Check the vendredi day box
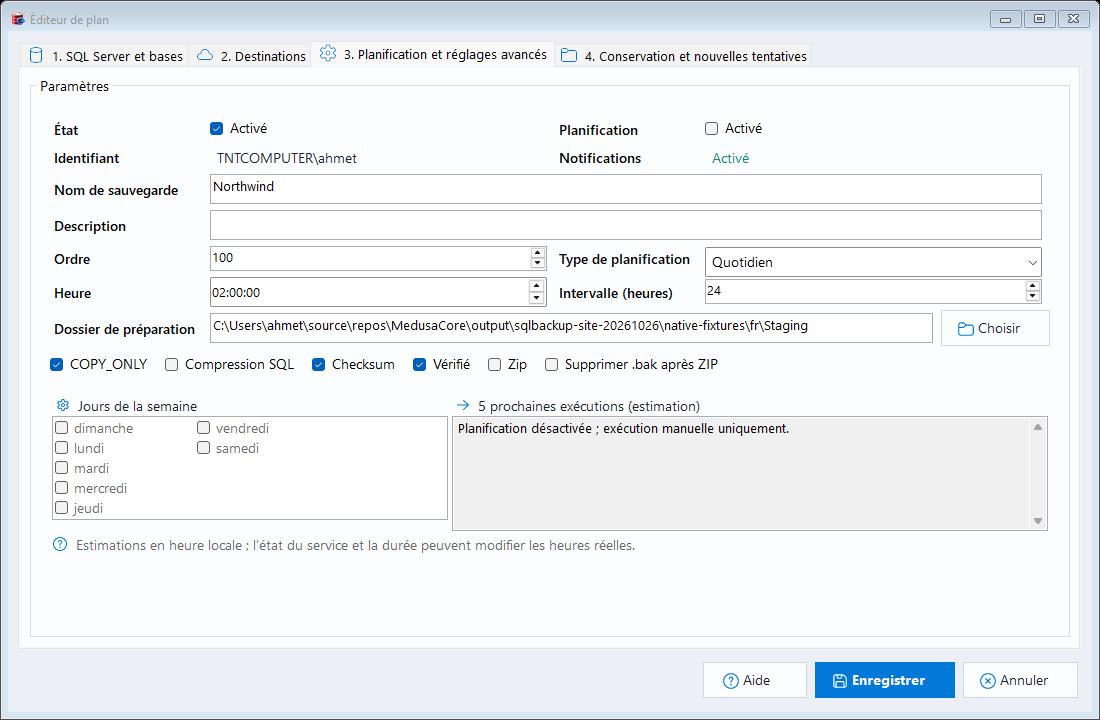Image resolution: width=1100 pixels, height=720 pixels. pos(203,427)
